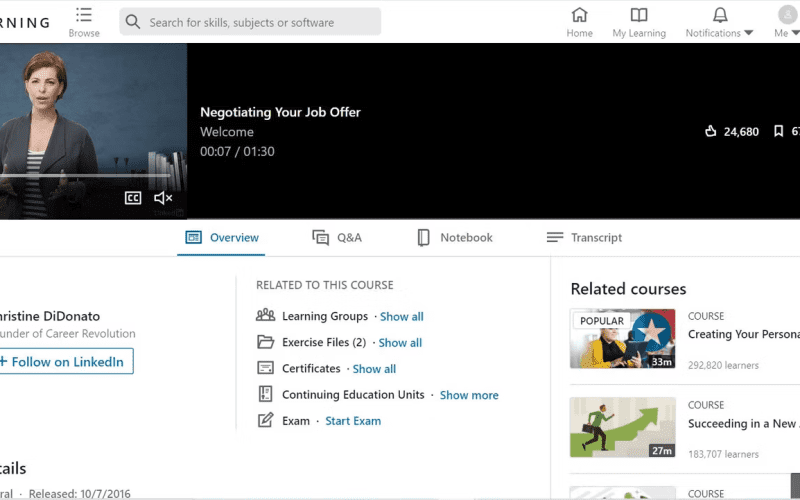Click the 'Welcome' video subtitle text
800x500 pixels.
pyautogui.click(x=227, y=132)
